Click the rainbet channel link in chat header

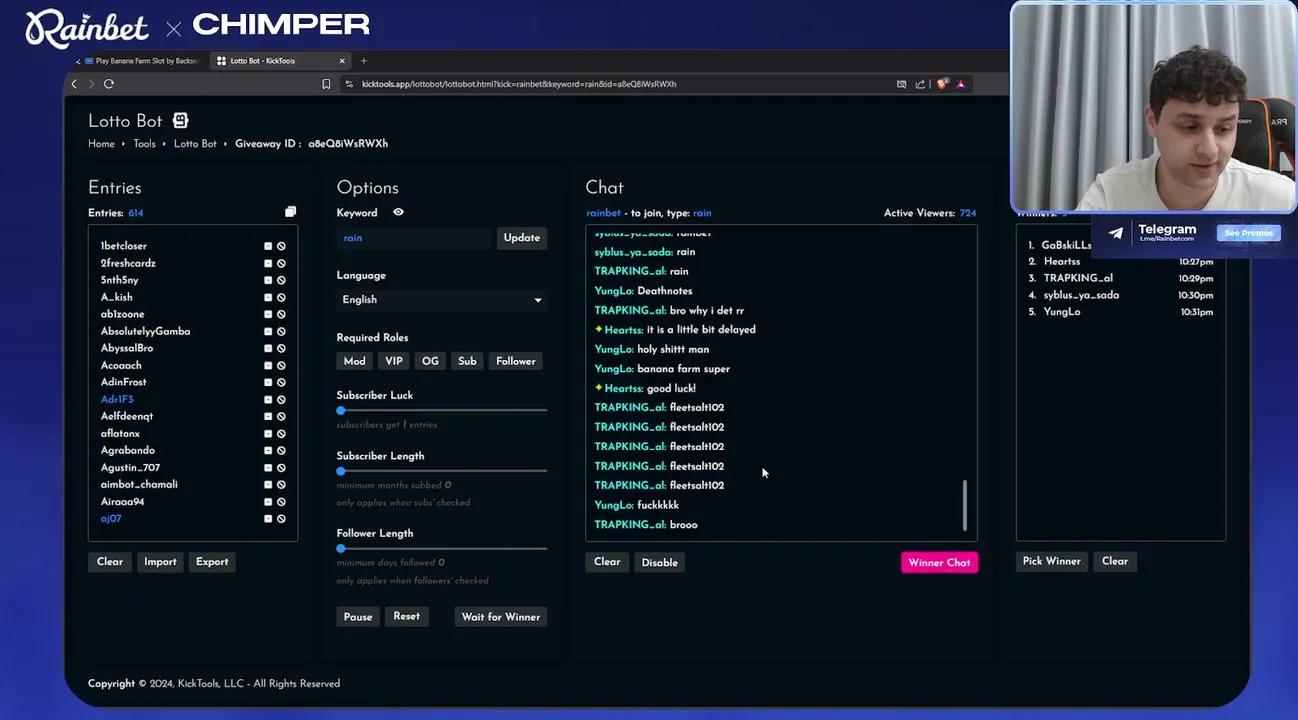coord(603,213)
